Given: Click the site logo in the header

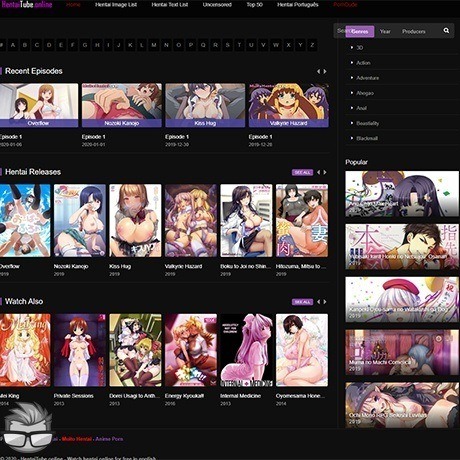Looking at the screenshot, I should 27,4.
